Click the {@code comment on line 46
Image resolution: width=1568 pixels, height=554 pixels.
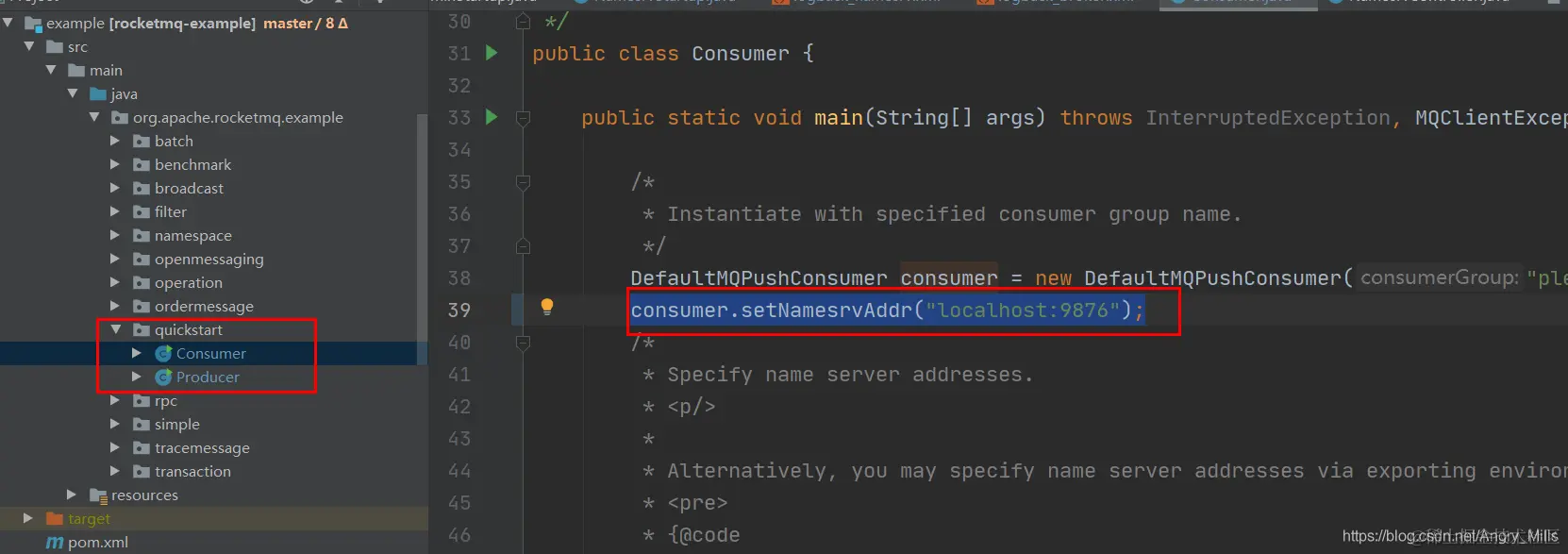(704, 535)
